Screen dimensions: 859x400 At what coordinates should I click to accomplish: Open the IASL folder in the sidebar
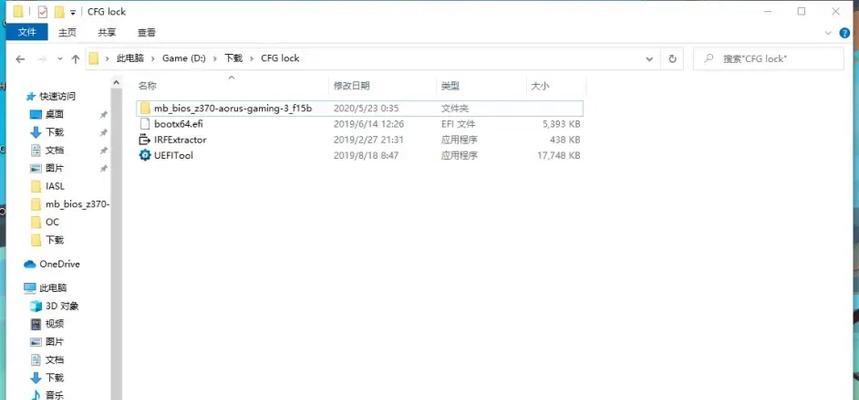point(55,186)
